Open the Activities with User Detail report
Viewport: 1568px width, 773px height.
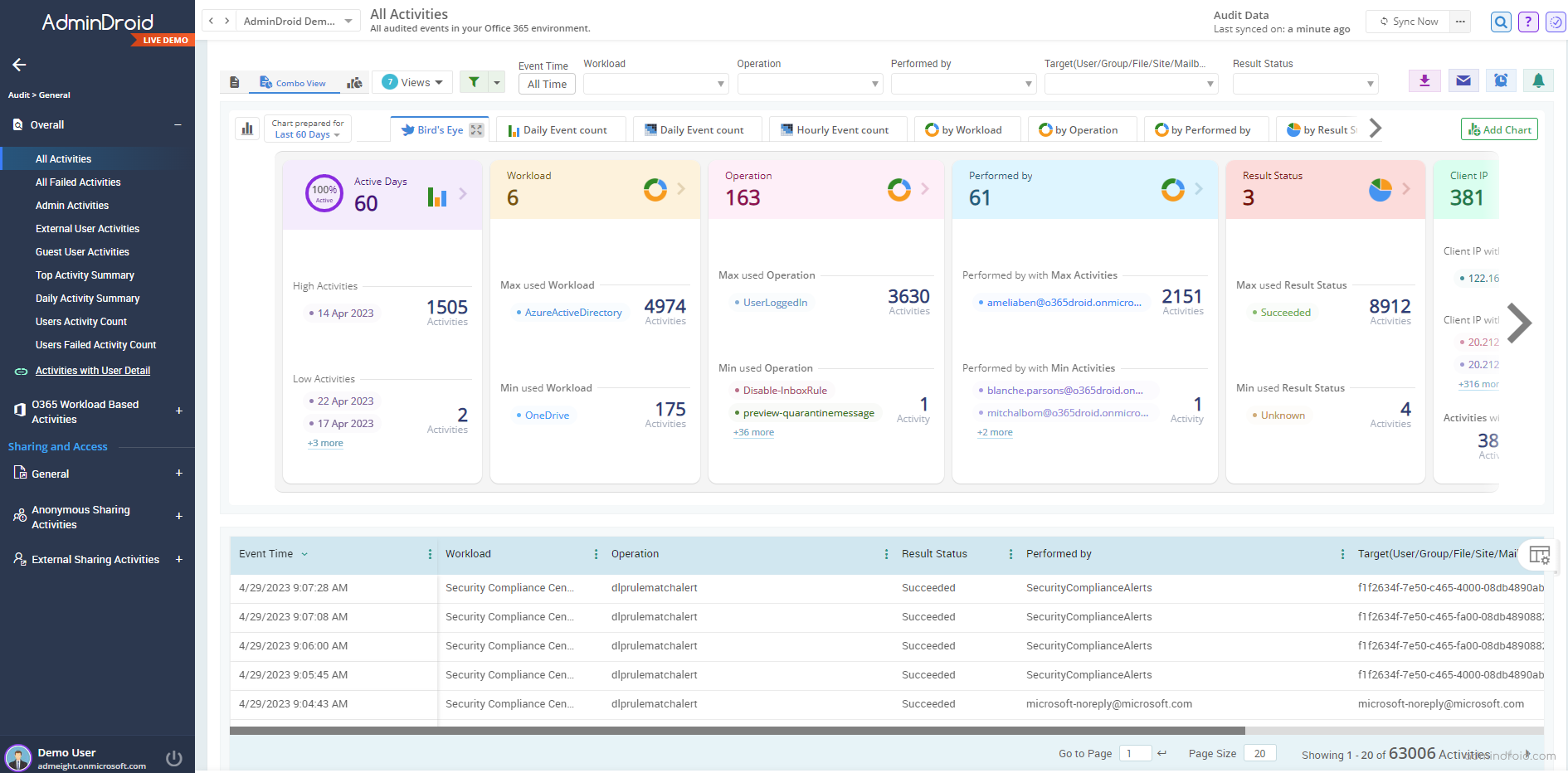[92, 371]
